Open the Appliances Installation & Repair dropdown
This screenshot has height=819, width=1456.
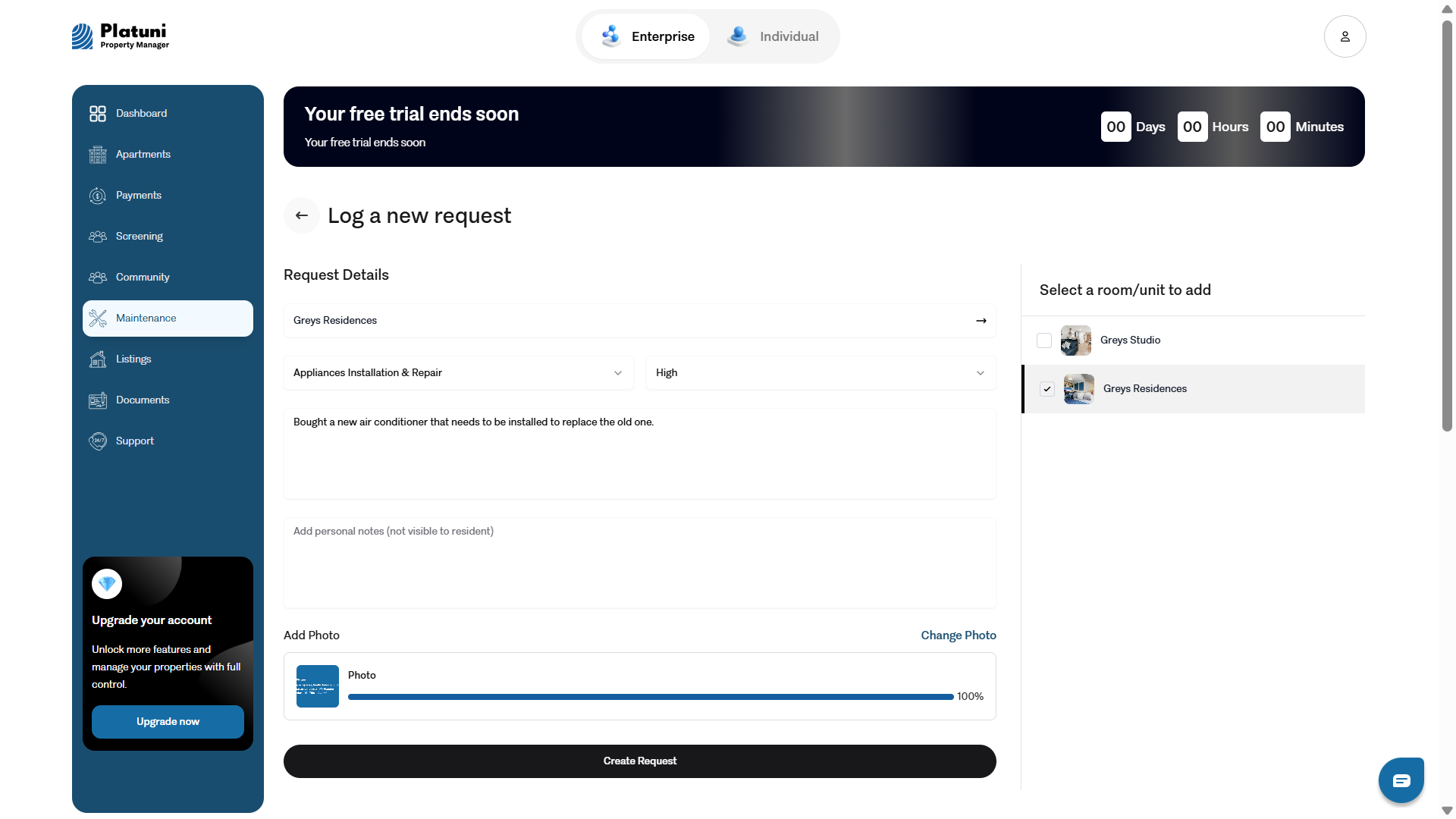coord(459,373)
